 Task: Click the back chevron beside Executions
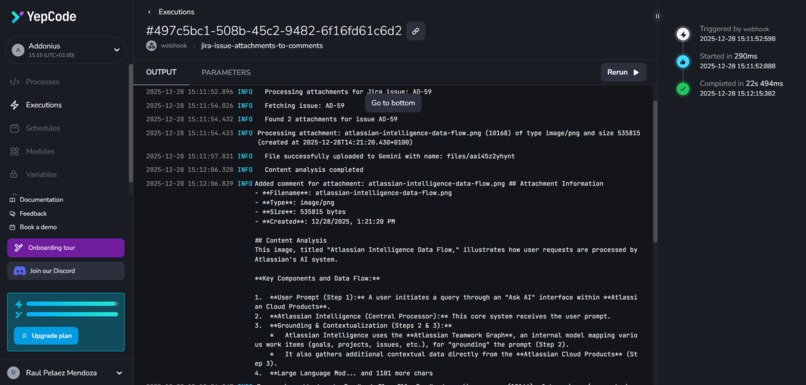tap(150, 12)
